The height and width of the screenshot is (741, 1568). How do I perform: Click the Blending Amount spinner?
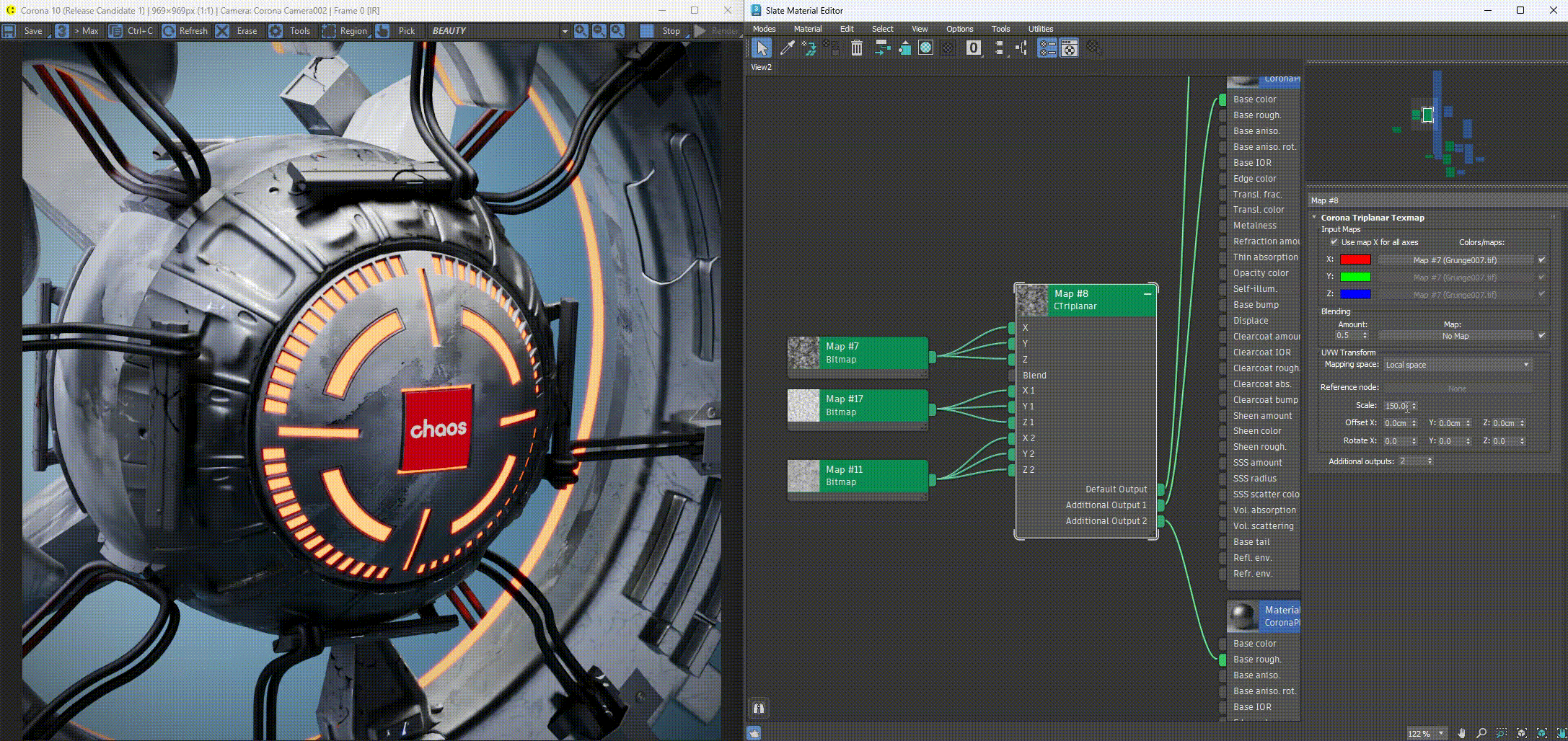click(x=1364, y=335)
